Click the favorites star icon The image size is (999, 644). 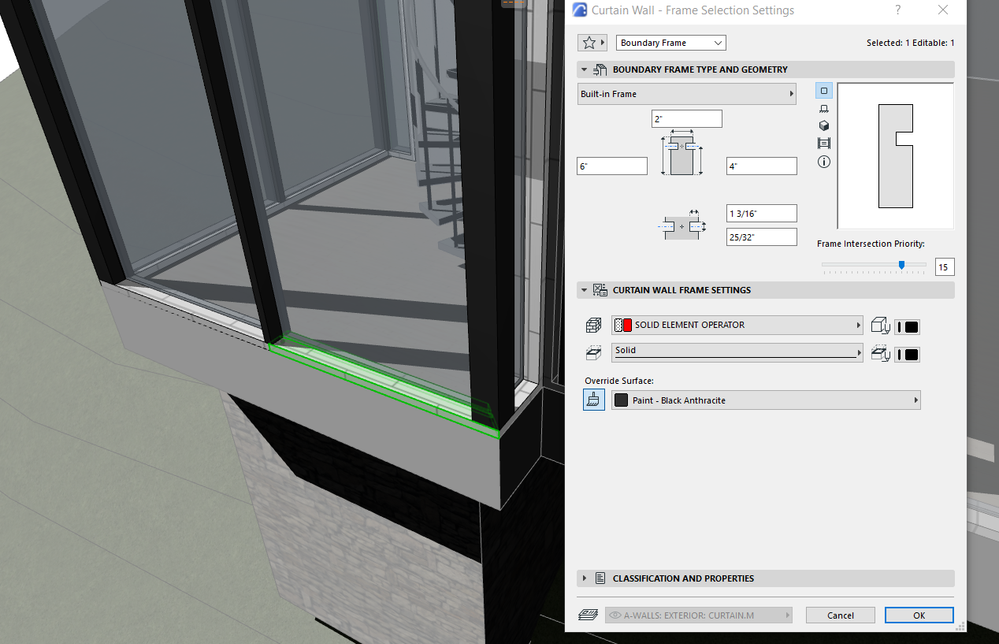[x=587, y=42]
